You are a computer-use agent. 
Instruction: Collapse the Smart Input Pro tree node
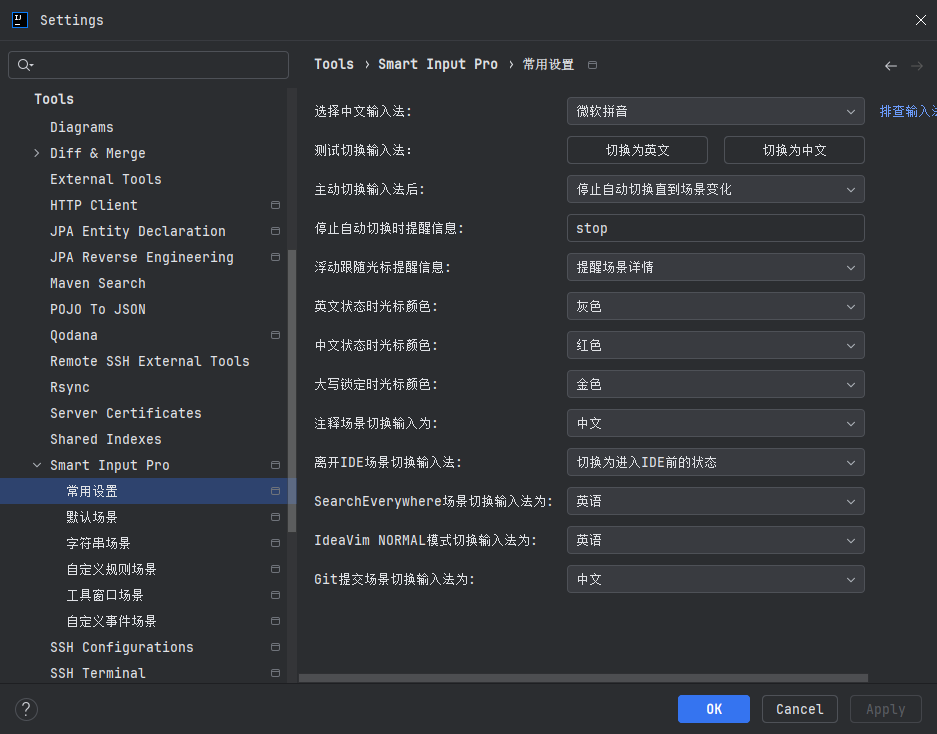37,465
